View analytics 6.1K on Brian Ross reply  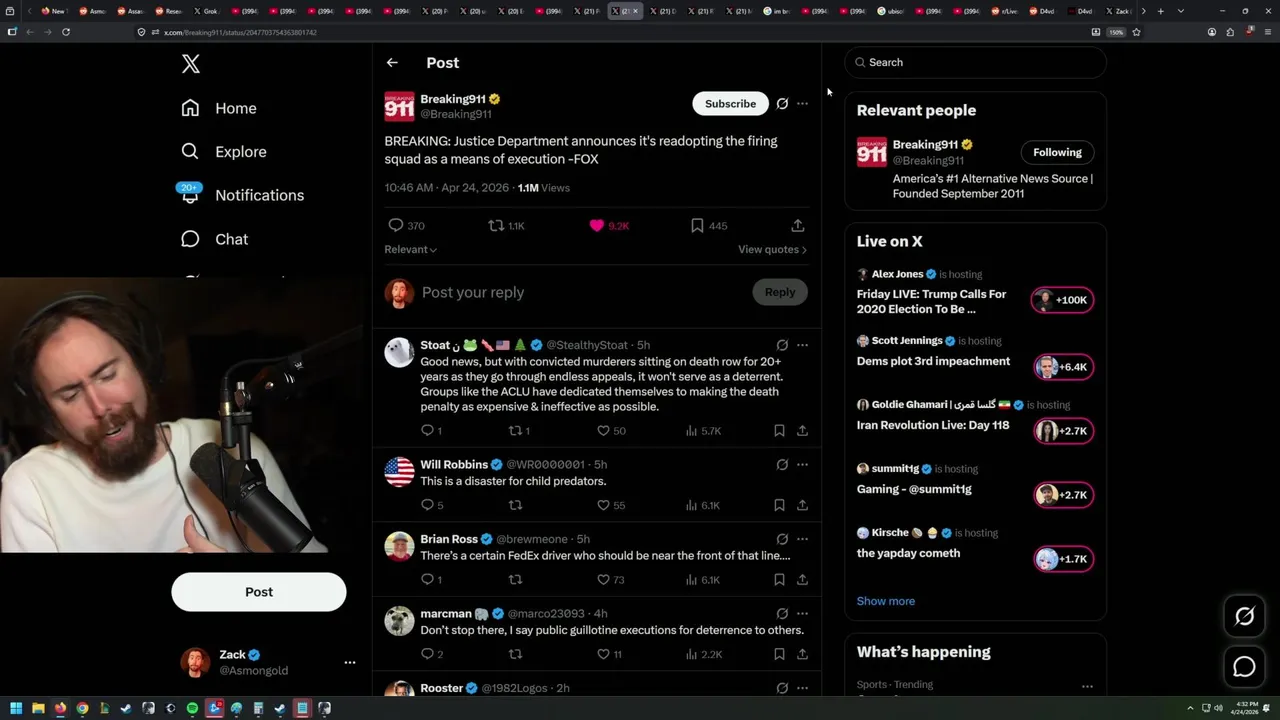coord(703,579)
